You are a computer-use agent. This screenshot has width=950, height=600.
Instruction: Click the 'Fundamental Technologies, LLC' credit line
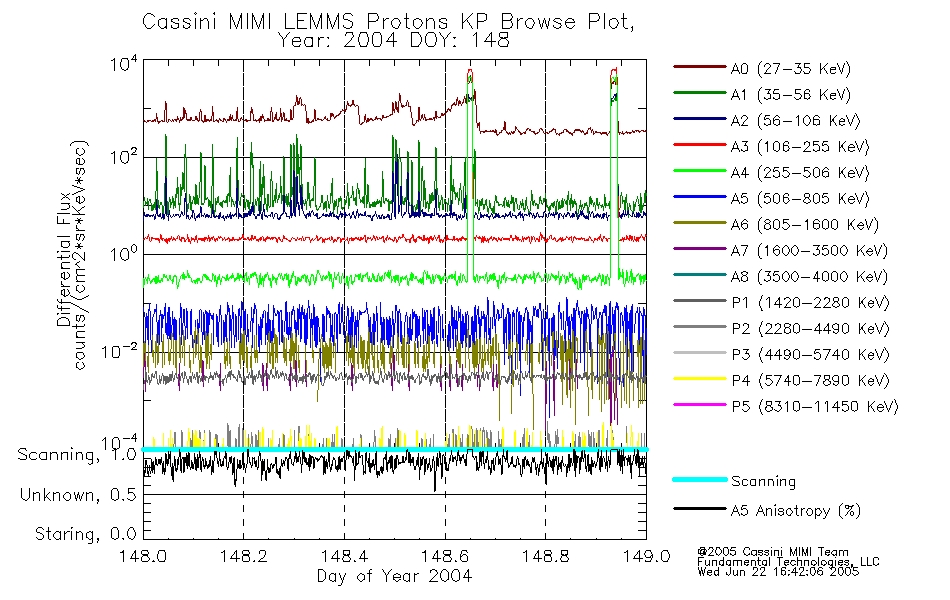[788, 562]
